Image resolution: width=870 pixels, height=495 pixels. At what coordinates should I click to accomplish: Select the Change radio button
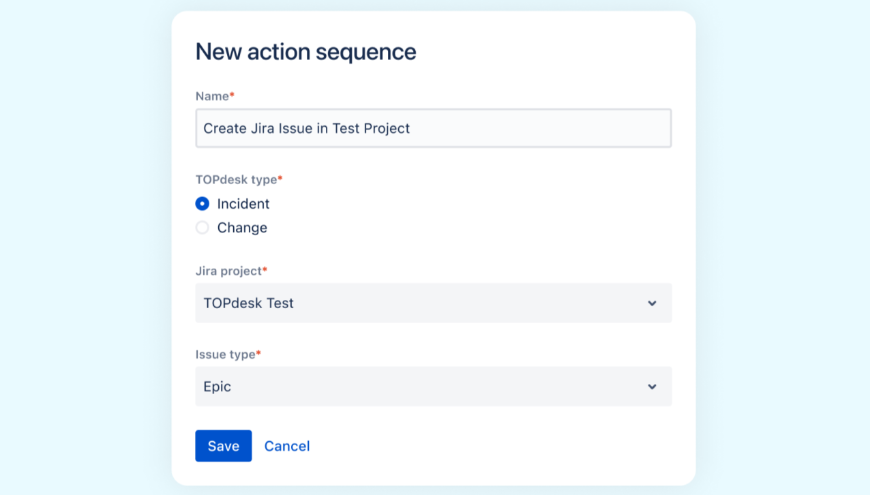pyautogui.click(x=202, y=228)
